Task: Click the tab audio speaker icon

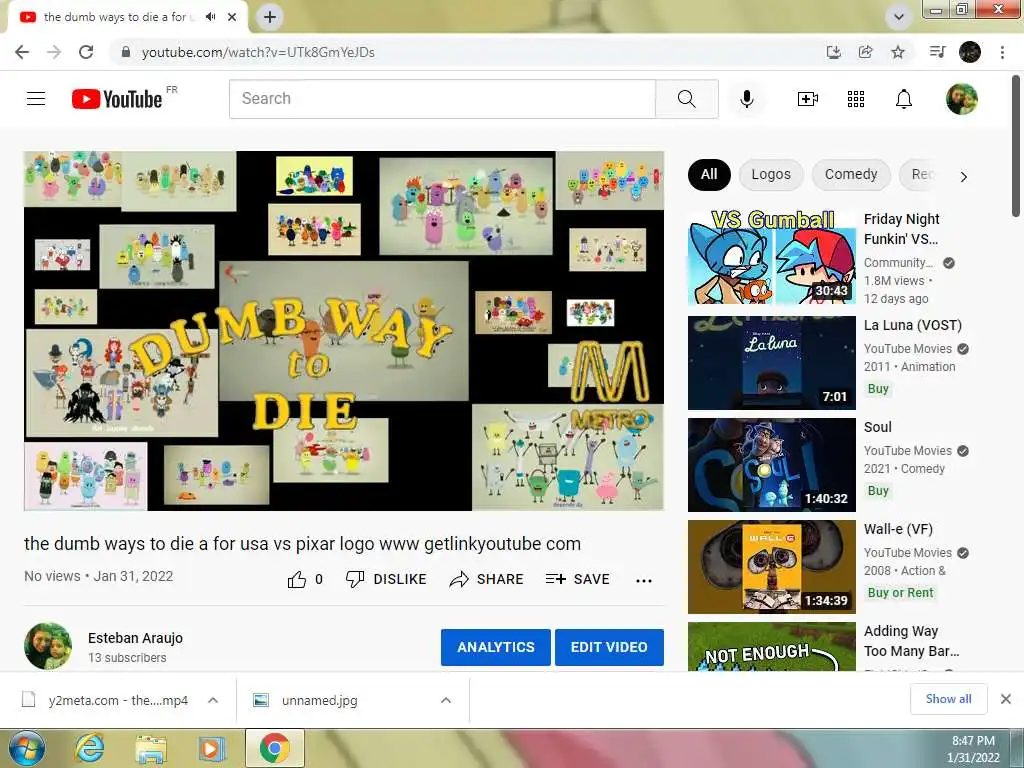Action: click(210, 17)
